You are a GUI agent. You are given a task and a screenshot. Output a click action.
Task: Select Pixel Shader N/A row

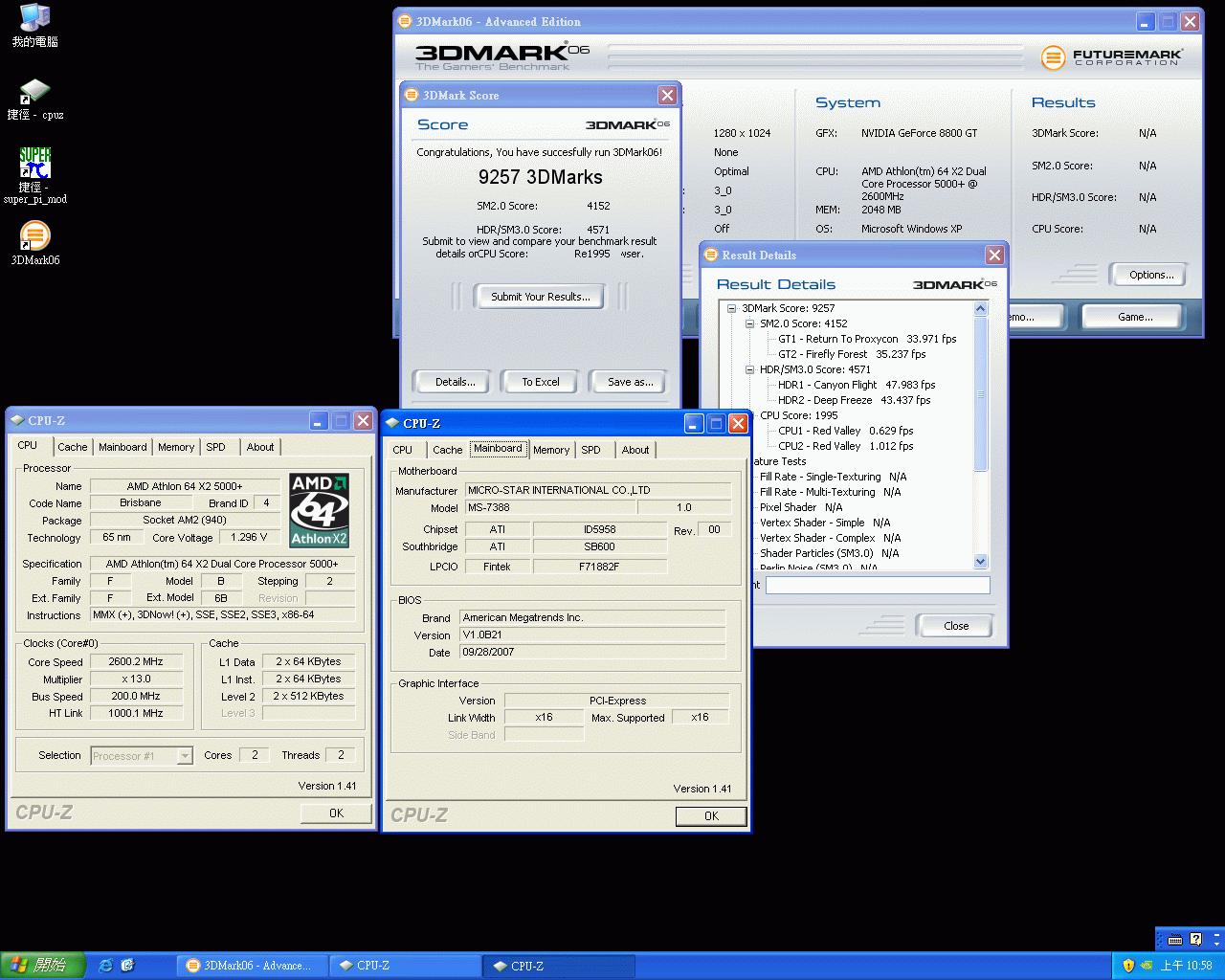click(x=801, y=507)
